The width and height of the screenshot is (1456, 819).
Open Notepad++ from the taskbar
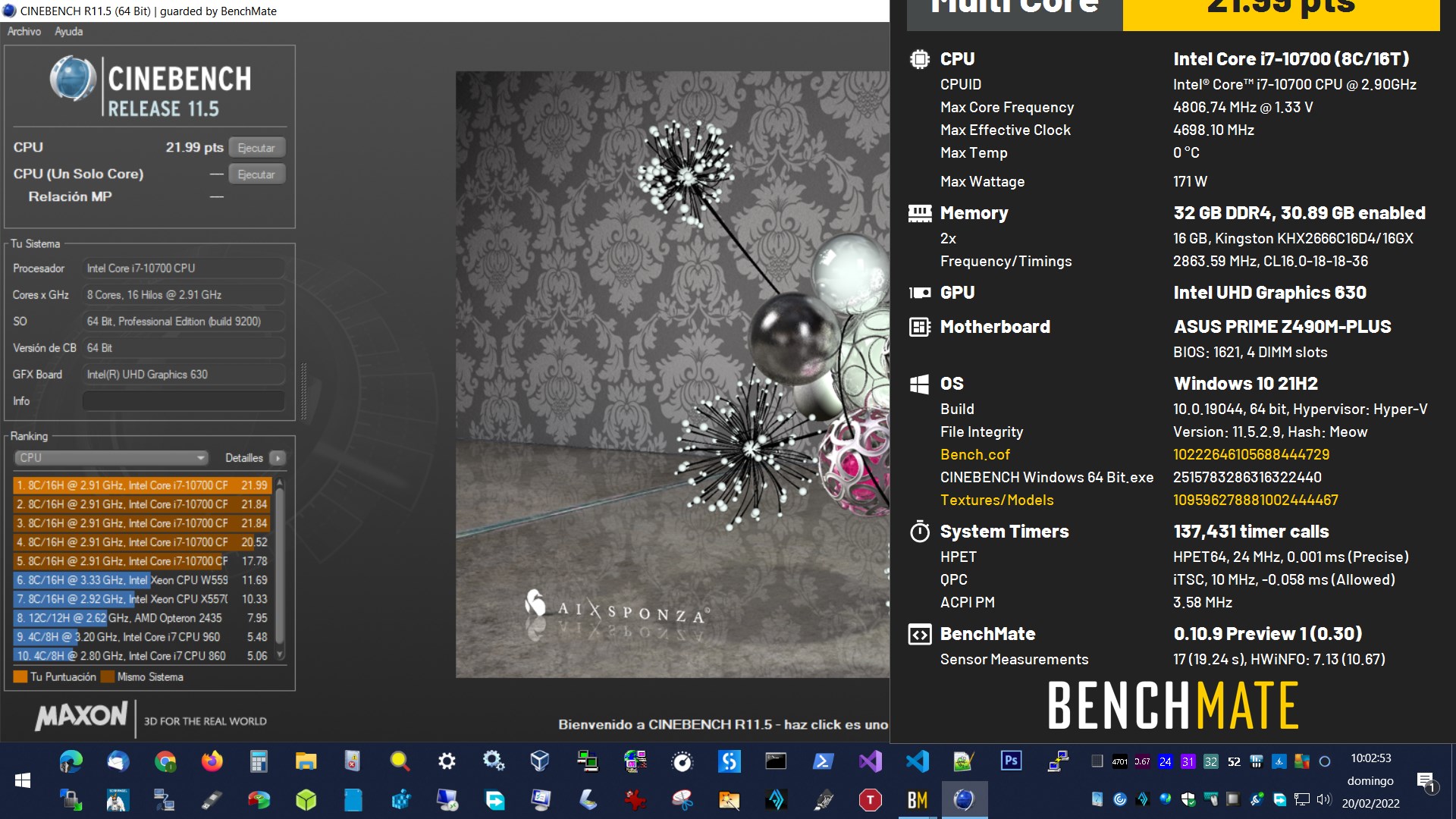964,761
